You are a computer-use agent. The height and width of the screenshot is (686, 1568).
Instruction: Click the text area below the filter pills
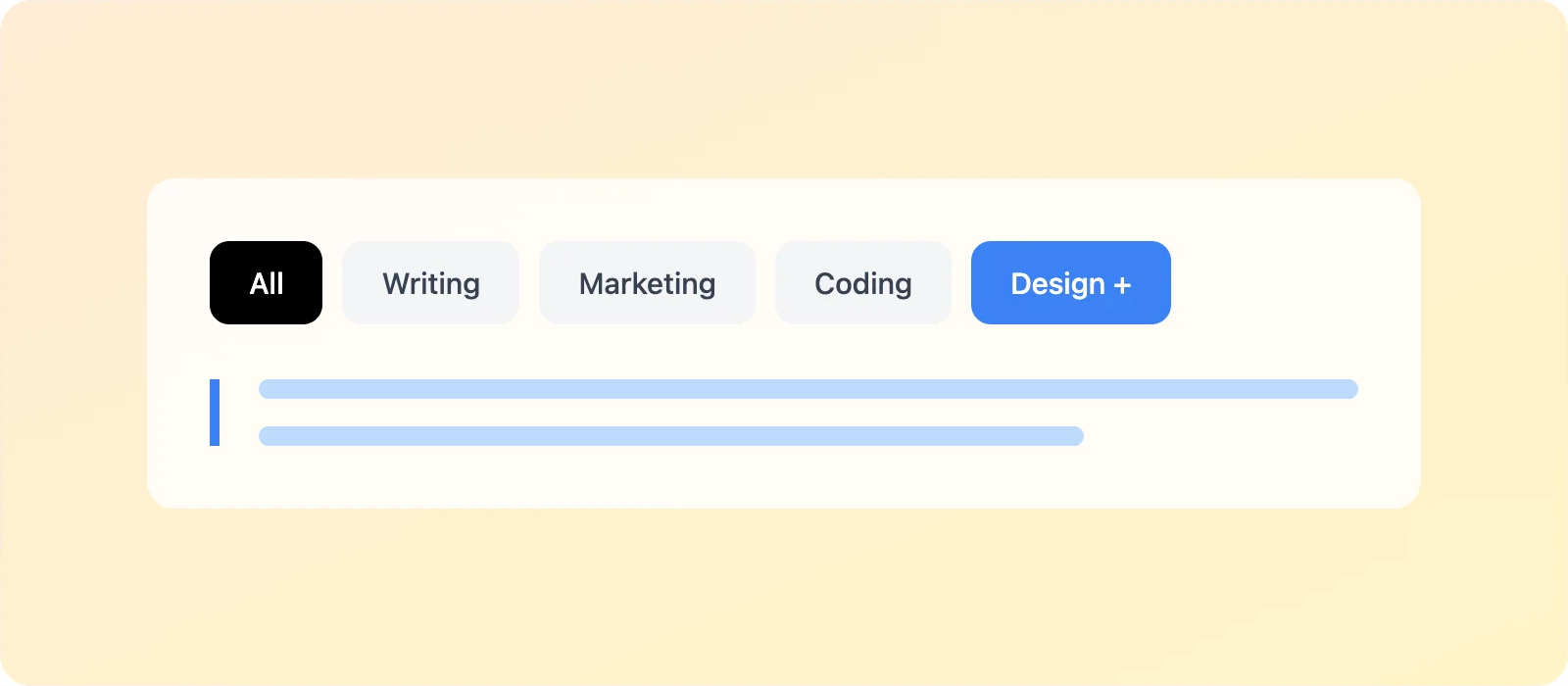pos(784,412)
